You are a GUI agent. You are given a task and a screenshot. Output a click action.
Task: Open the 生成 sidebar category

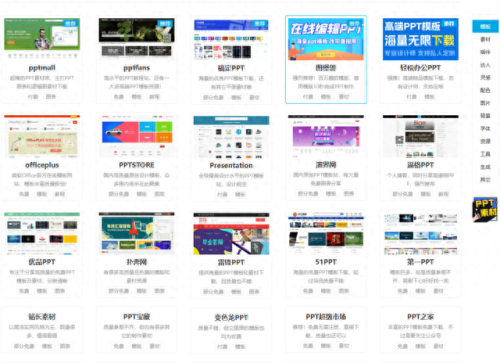click(485, 167)
